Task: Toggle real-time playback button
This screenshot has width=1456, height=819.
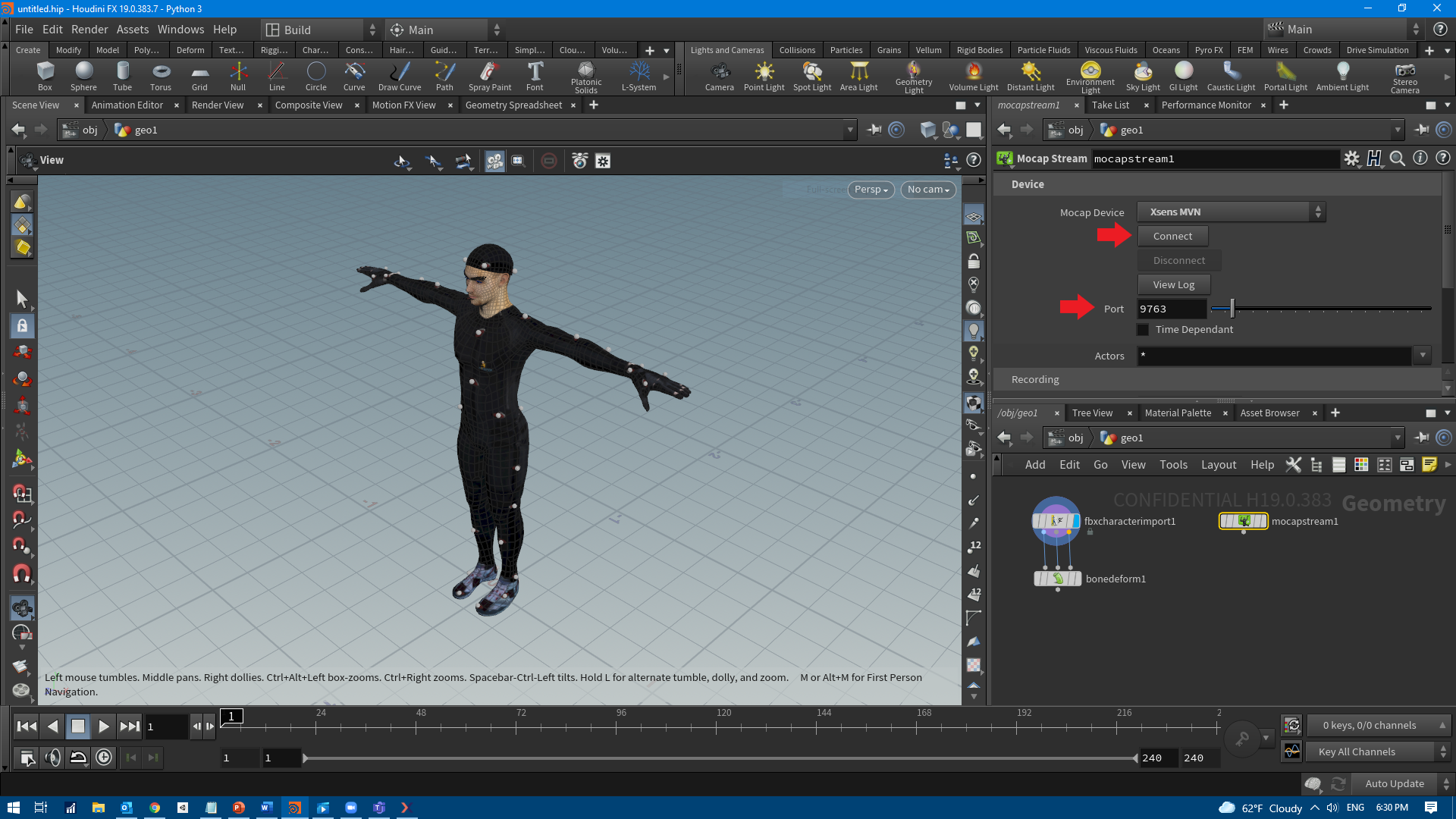Action: (104, 757)
